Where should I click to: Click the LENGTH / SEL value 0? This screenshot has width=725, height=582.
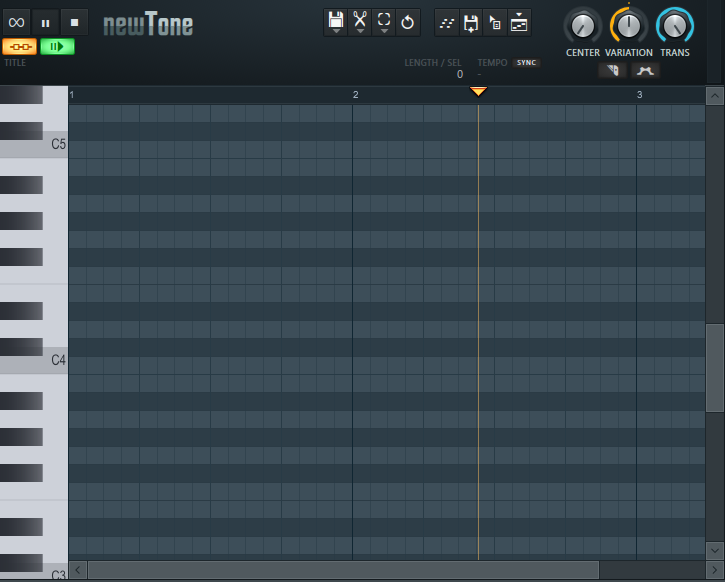(460, 74)
